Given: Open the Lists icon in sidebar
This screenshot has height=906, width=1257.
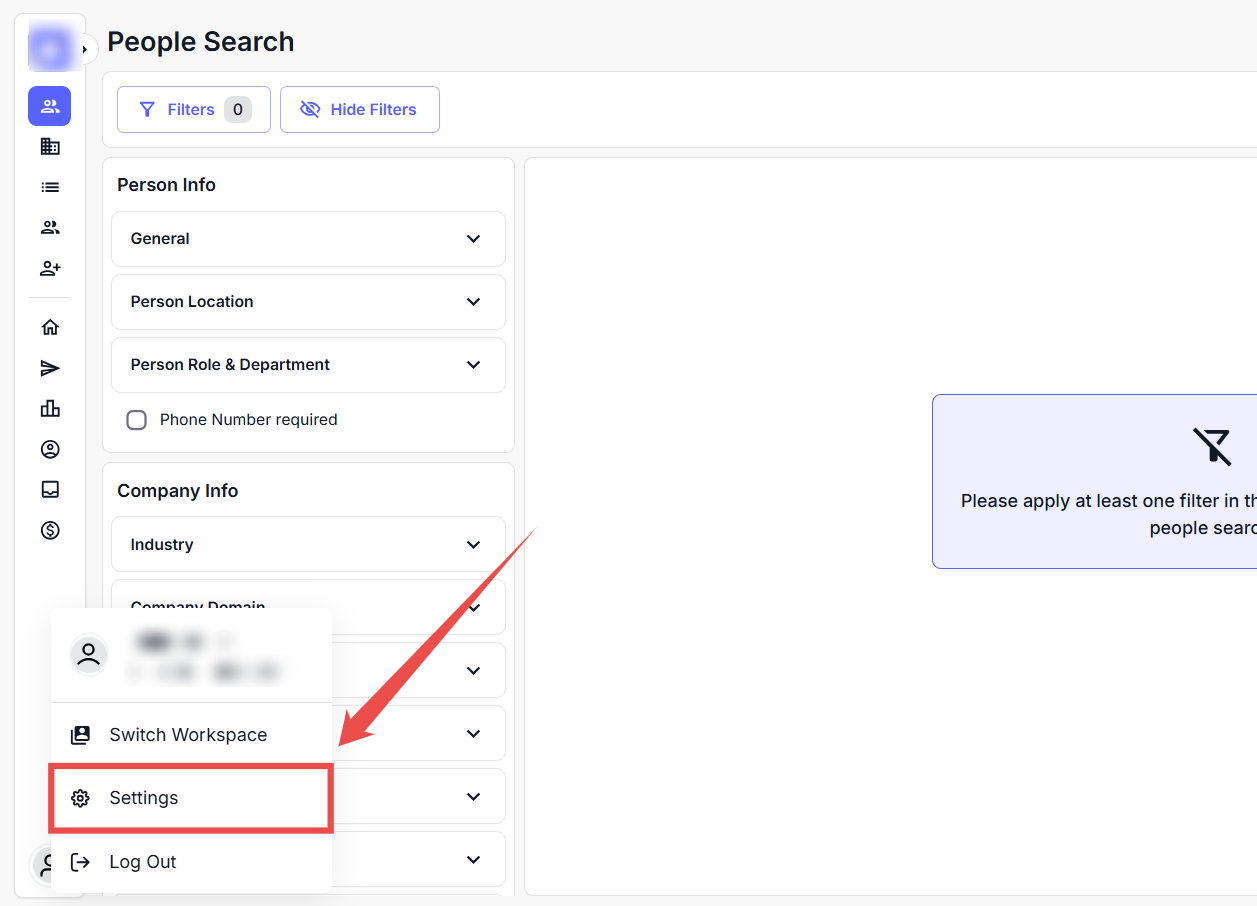Looking at the screenshot, I should [x=49, y=187].
